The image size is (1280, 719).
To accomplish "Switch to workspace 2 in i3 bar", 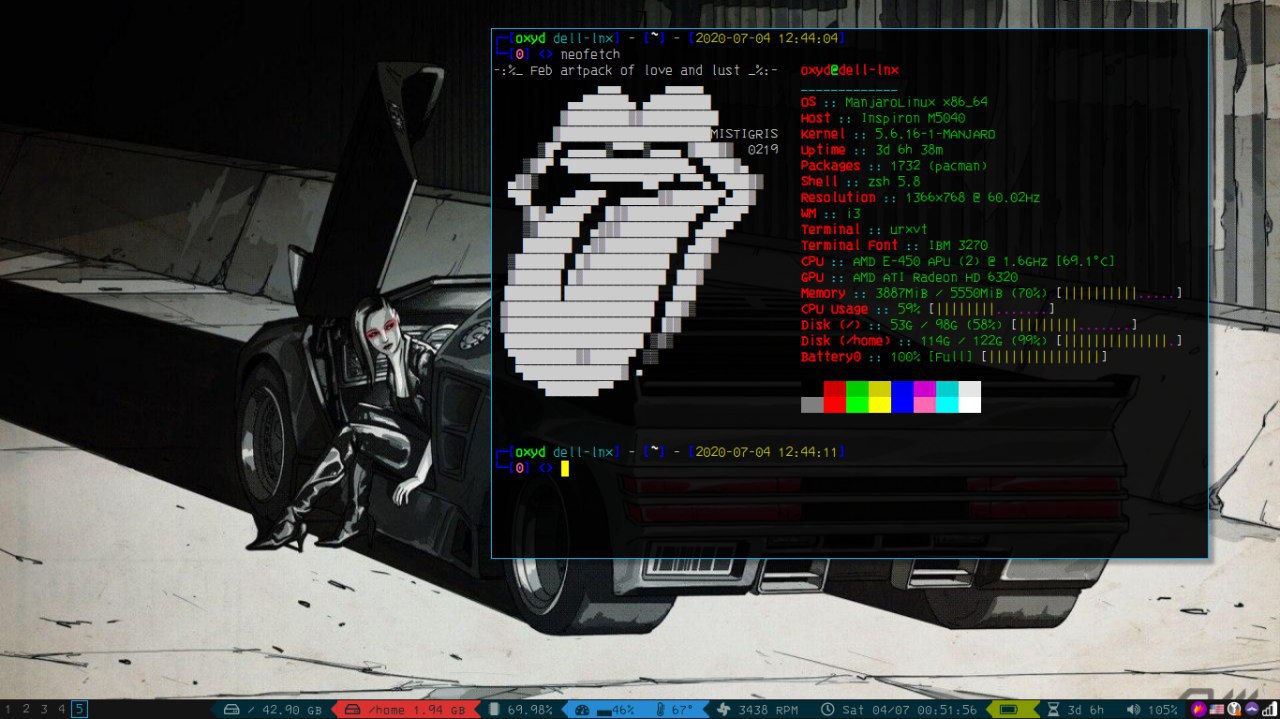I will [26, 709].
